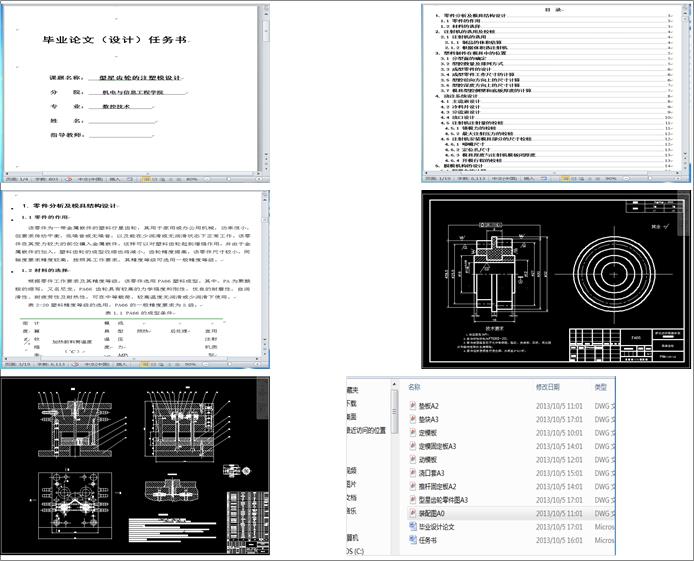Image resolution: width=694 pixels, height=561 pixels.
Task: Select the 垫块A3 DWG file icon
Action: click(413, 419)
